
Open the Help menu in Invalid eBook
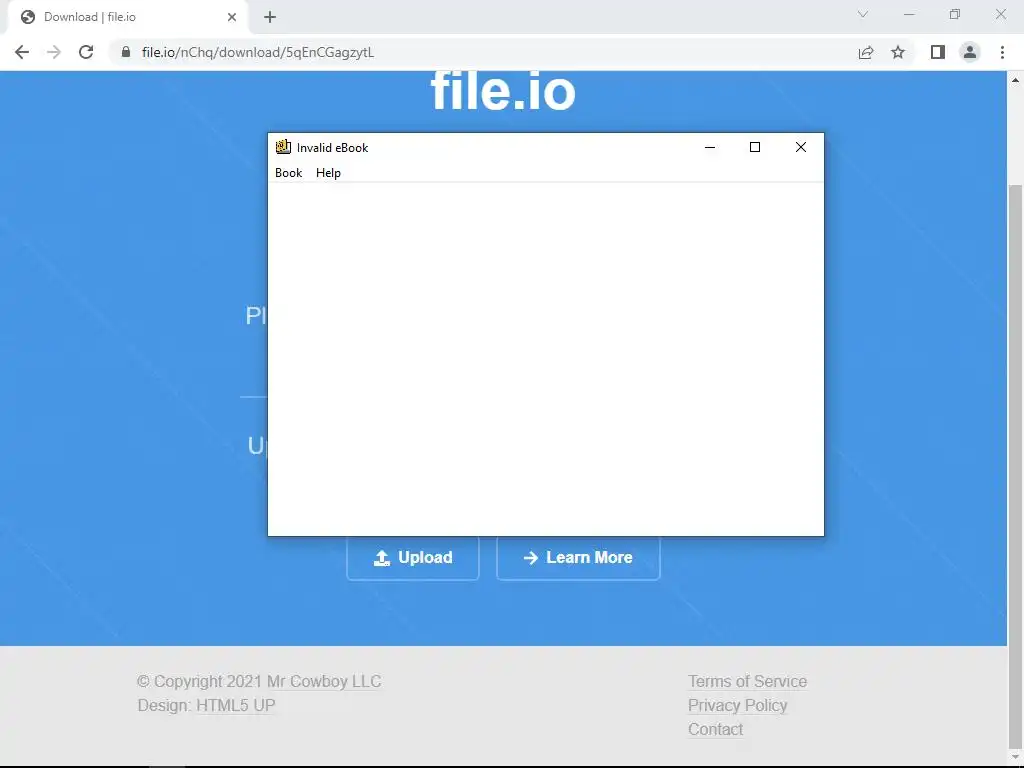coord(328,173)
